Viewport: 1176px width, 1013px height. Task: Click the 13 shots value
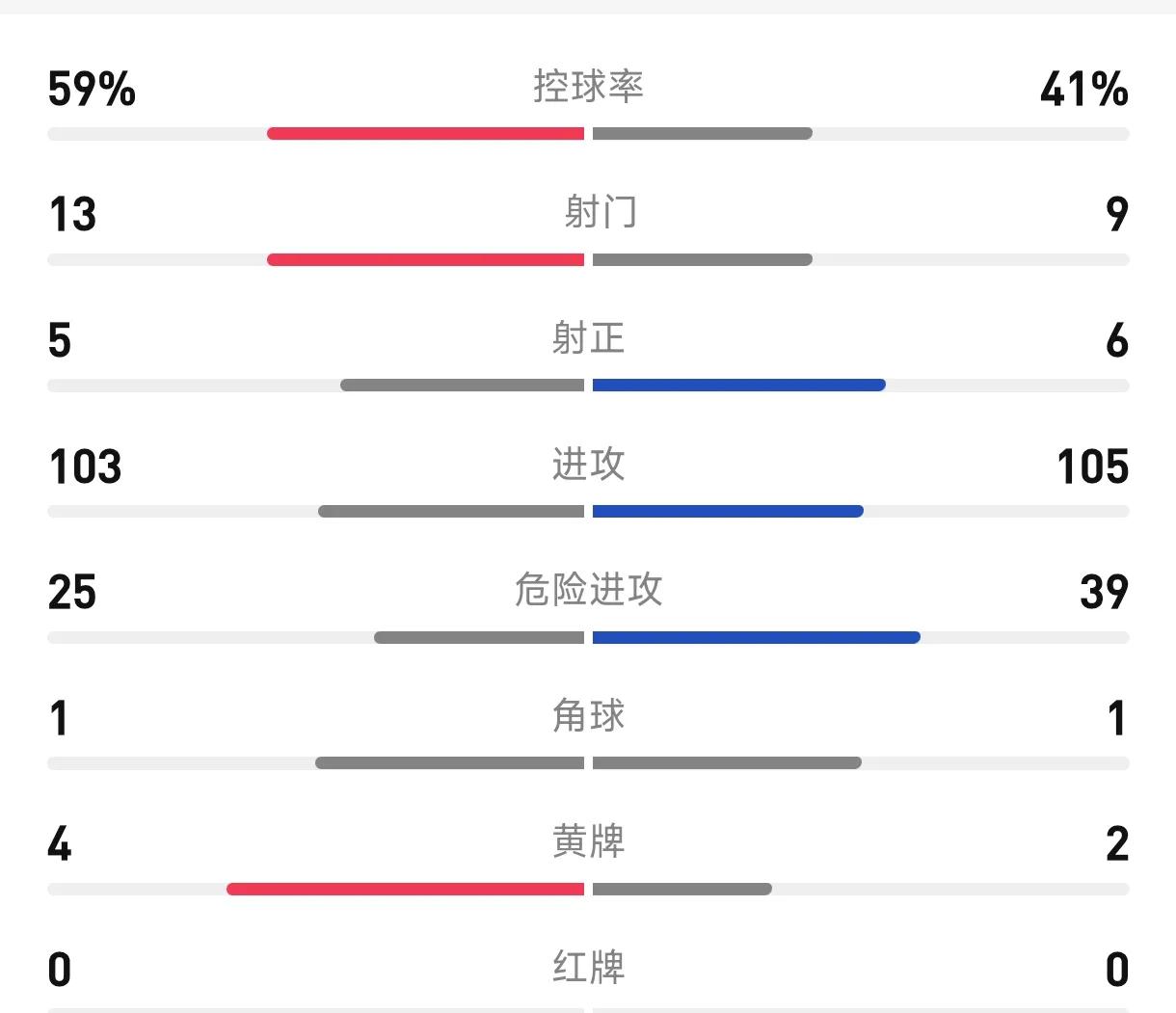[x=72, y=215]
